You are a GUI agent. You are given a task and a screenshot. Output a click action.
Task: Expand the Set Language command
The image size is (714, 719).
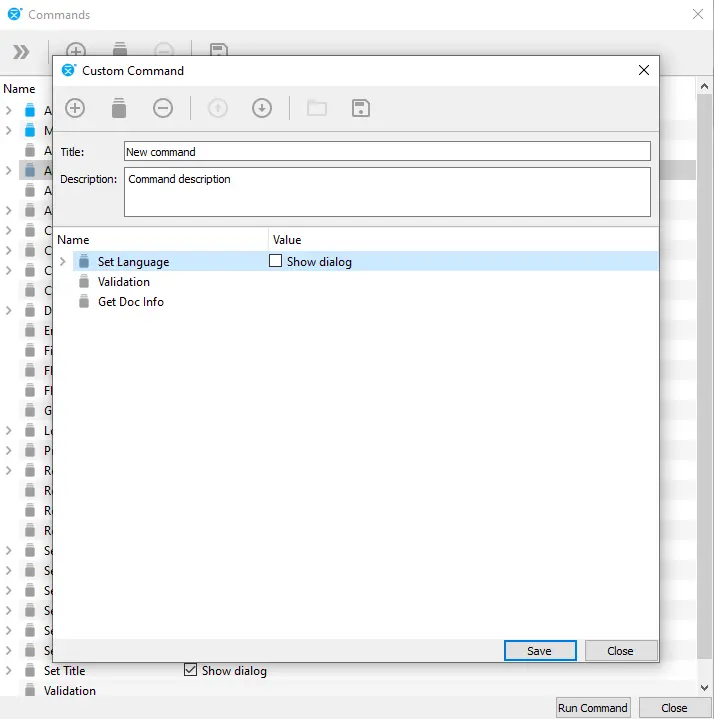pyautogui.click(x=63, y=261)
